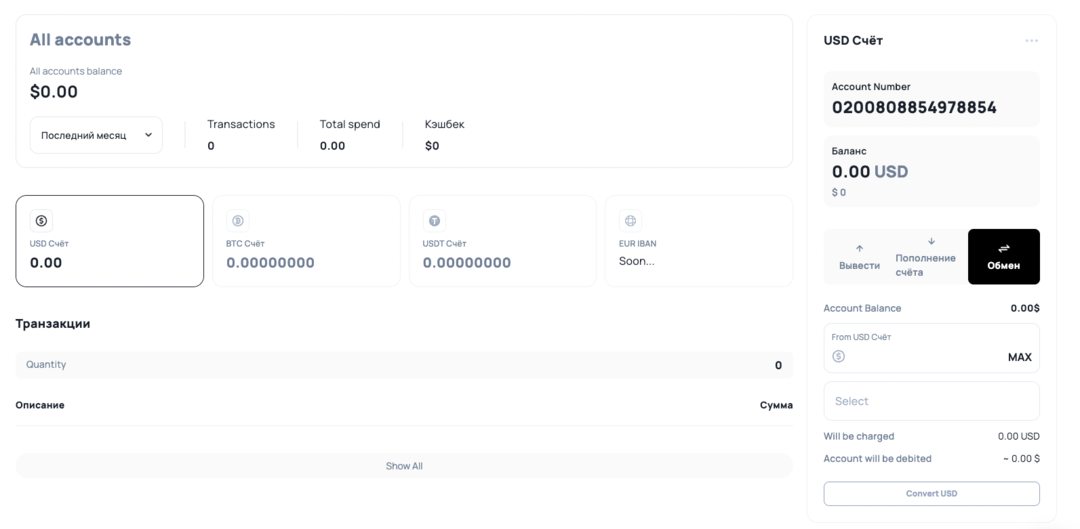This screenshot has width=1080, height=529.
Task: Click the account number 0200808854978854
Action: tap(913, 107)
